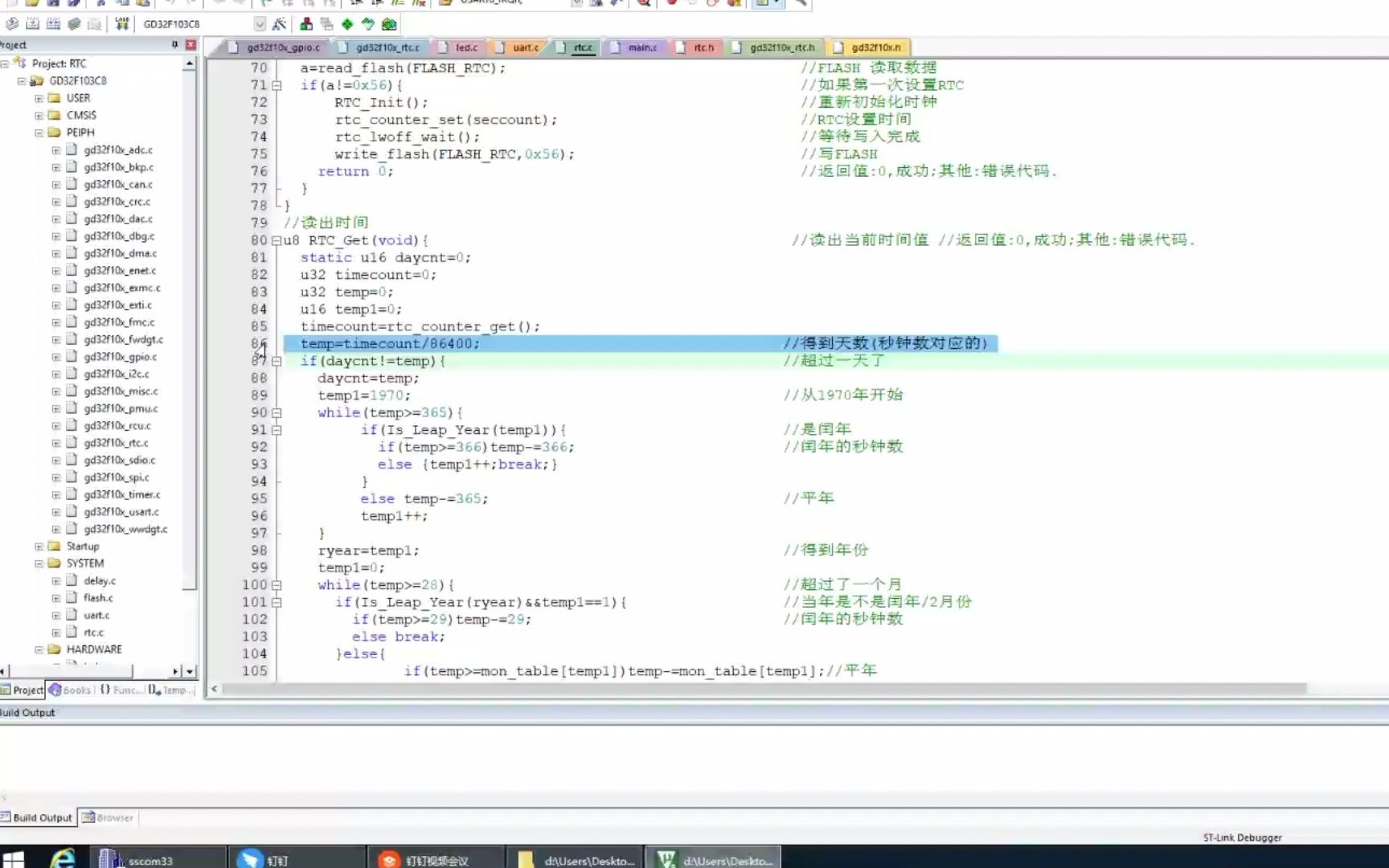Rebuild all target files

(52, 24)
